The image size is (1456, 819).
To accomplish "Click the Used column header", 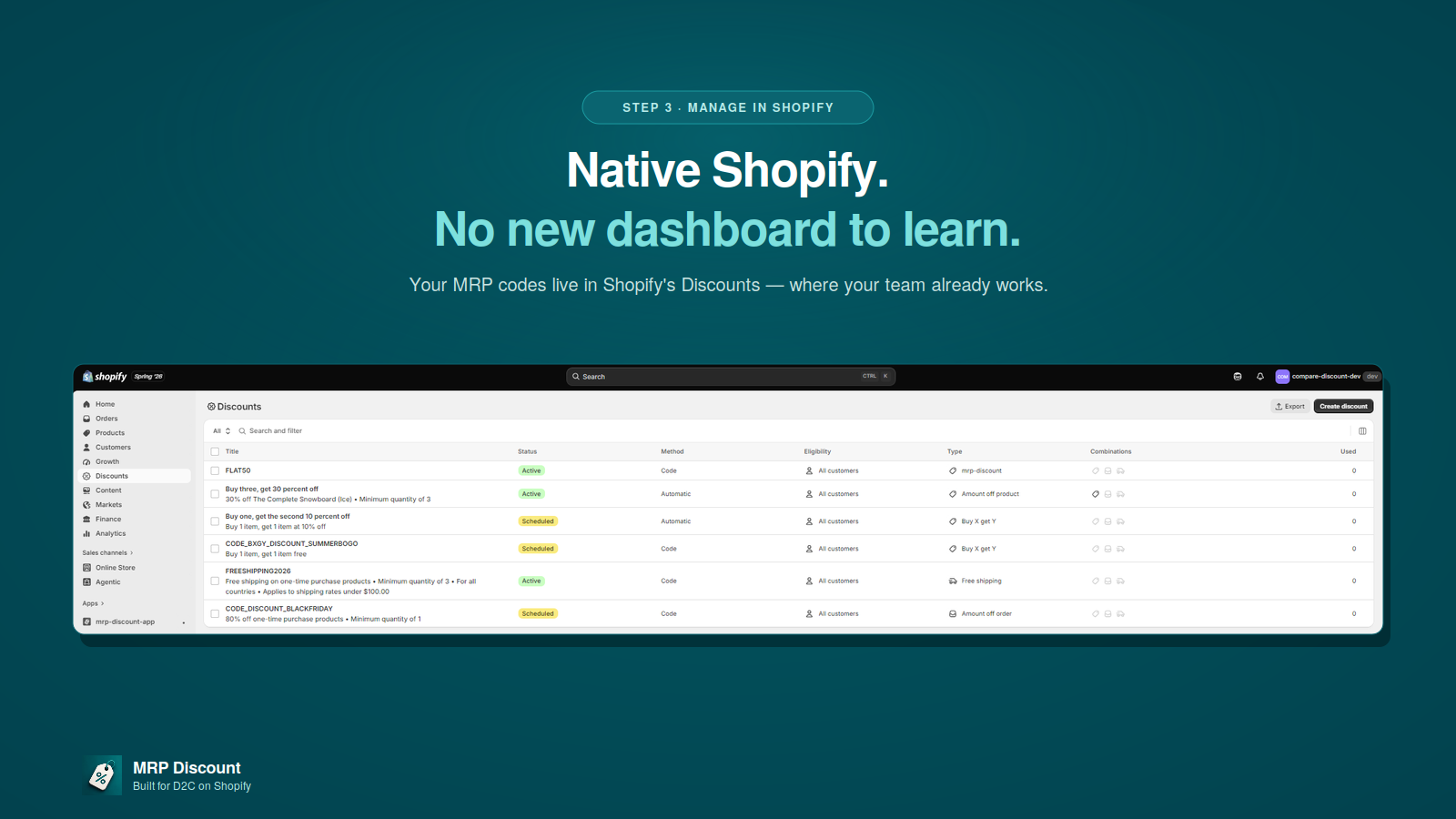I will point(1349,451).
